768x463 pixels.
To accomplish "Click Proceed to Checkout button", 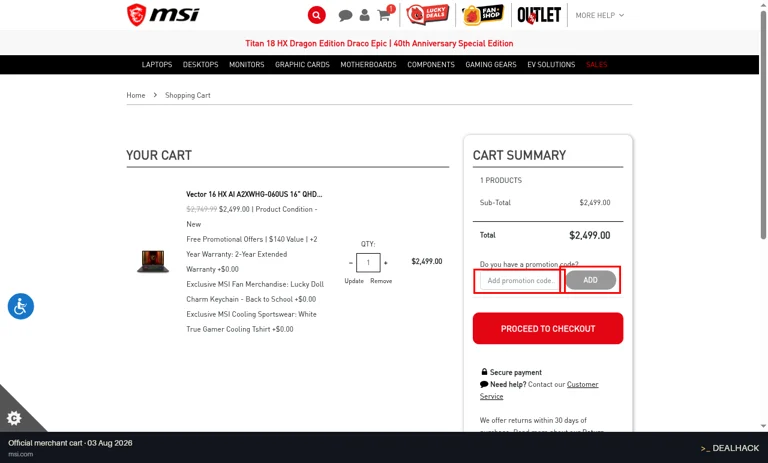I will [548, 328].
